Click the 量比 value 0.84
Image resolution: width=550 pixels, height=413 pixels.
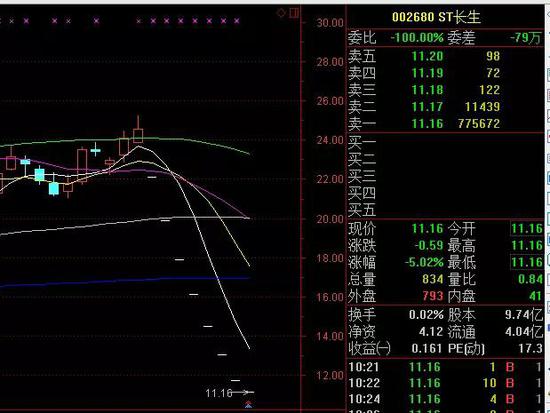click(x=530, y=279)
